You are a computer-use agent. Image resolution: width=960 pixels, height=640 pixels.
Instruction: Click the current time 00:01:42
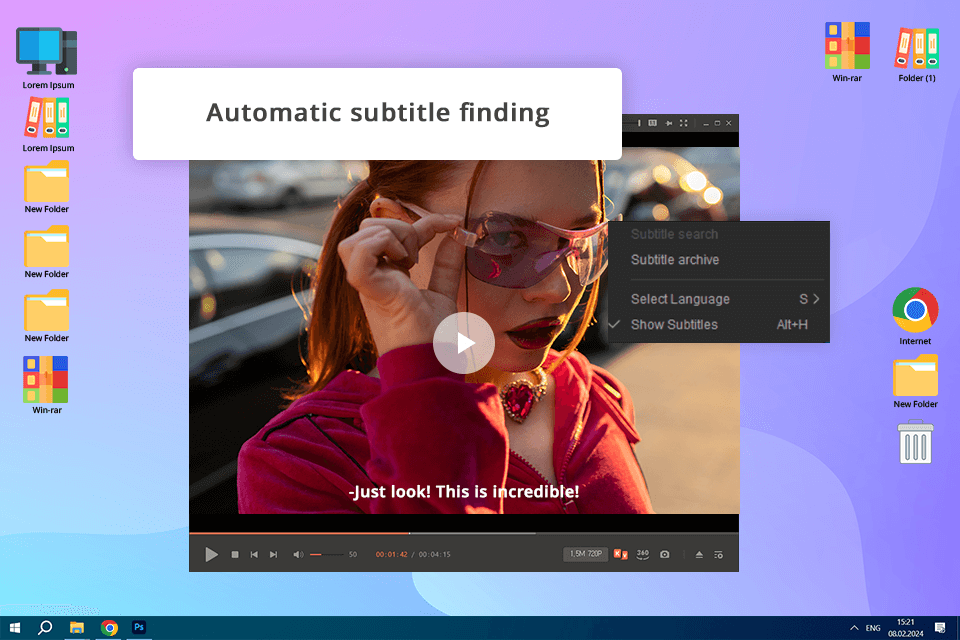point(391,554)
